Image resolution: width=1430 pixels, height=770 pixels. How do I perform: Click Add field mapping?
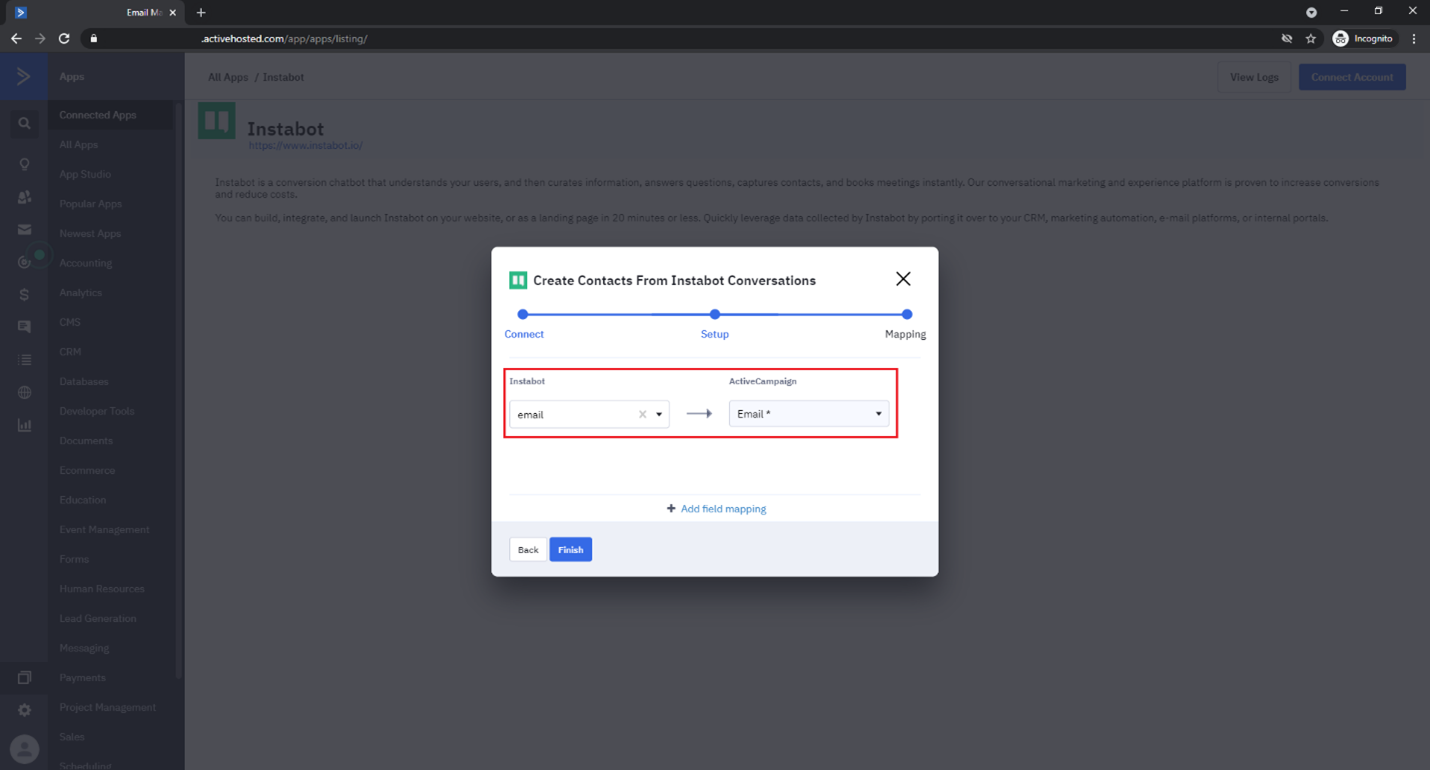[x=716, y=509]
